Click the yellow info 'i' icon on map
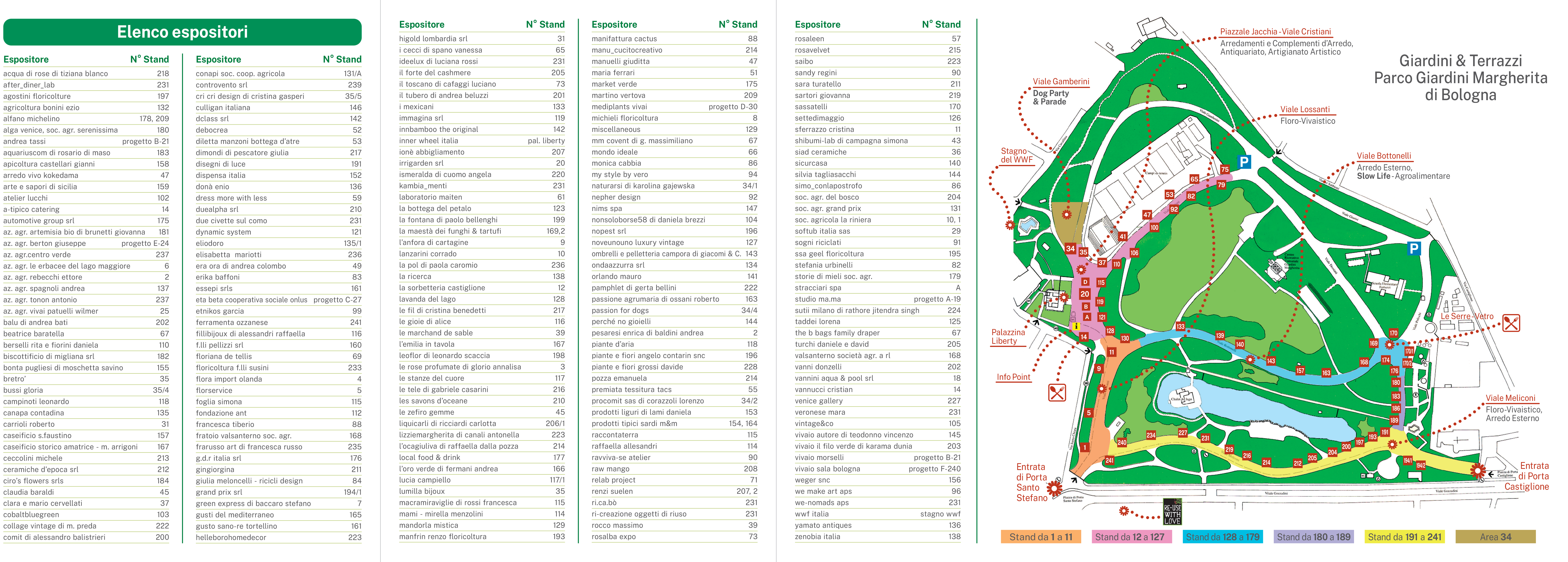Screen dimensions: 1568x562 click(1076, 326)
